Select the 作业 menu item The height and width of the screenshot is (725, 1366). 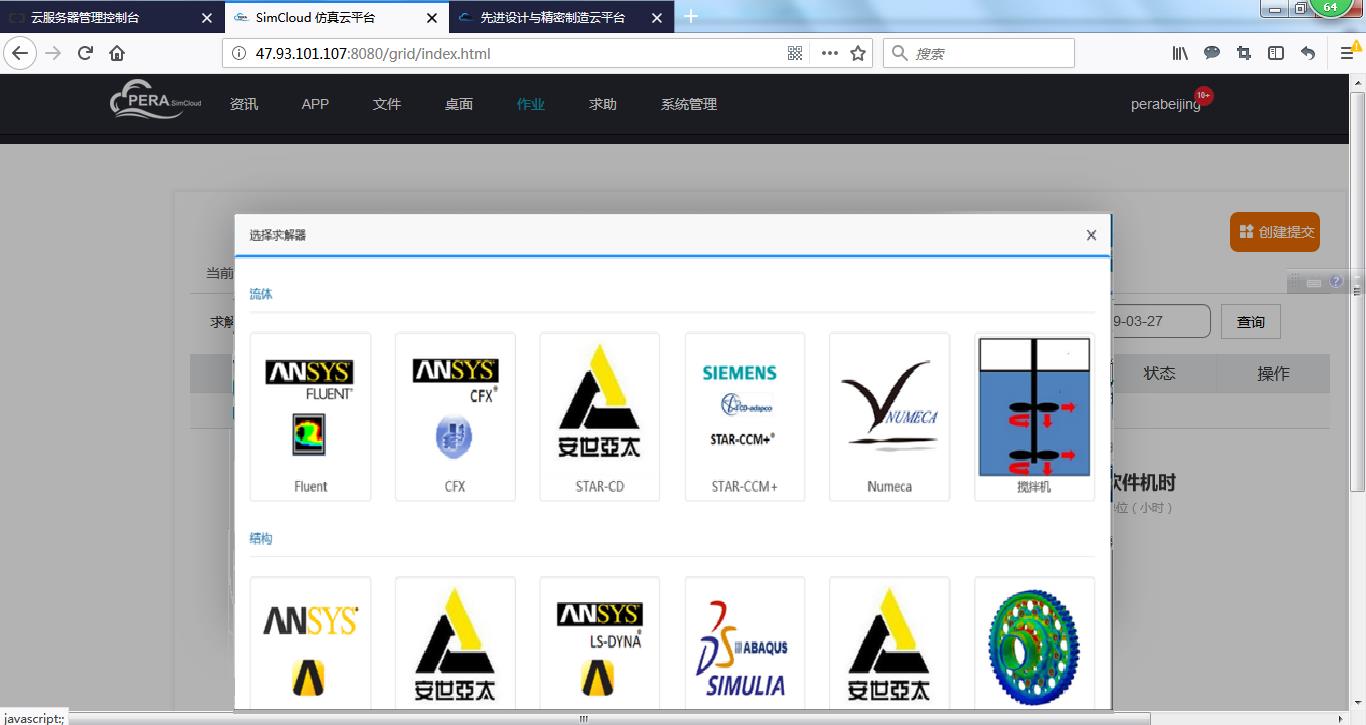(x=531, y=104)
